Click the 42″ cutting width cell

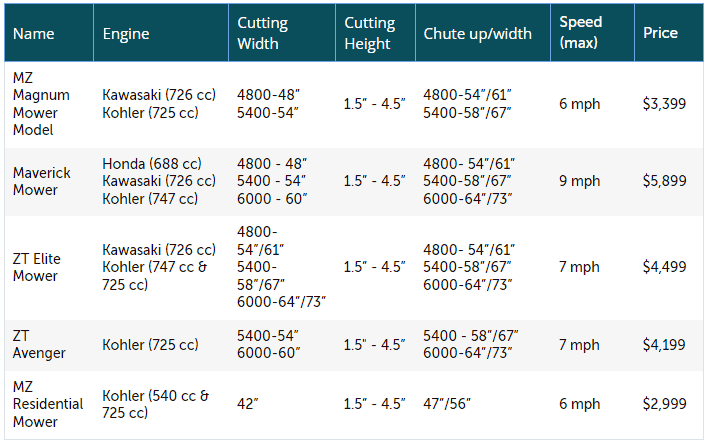[x=248, y=403]
